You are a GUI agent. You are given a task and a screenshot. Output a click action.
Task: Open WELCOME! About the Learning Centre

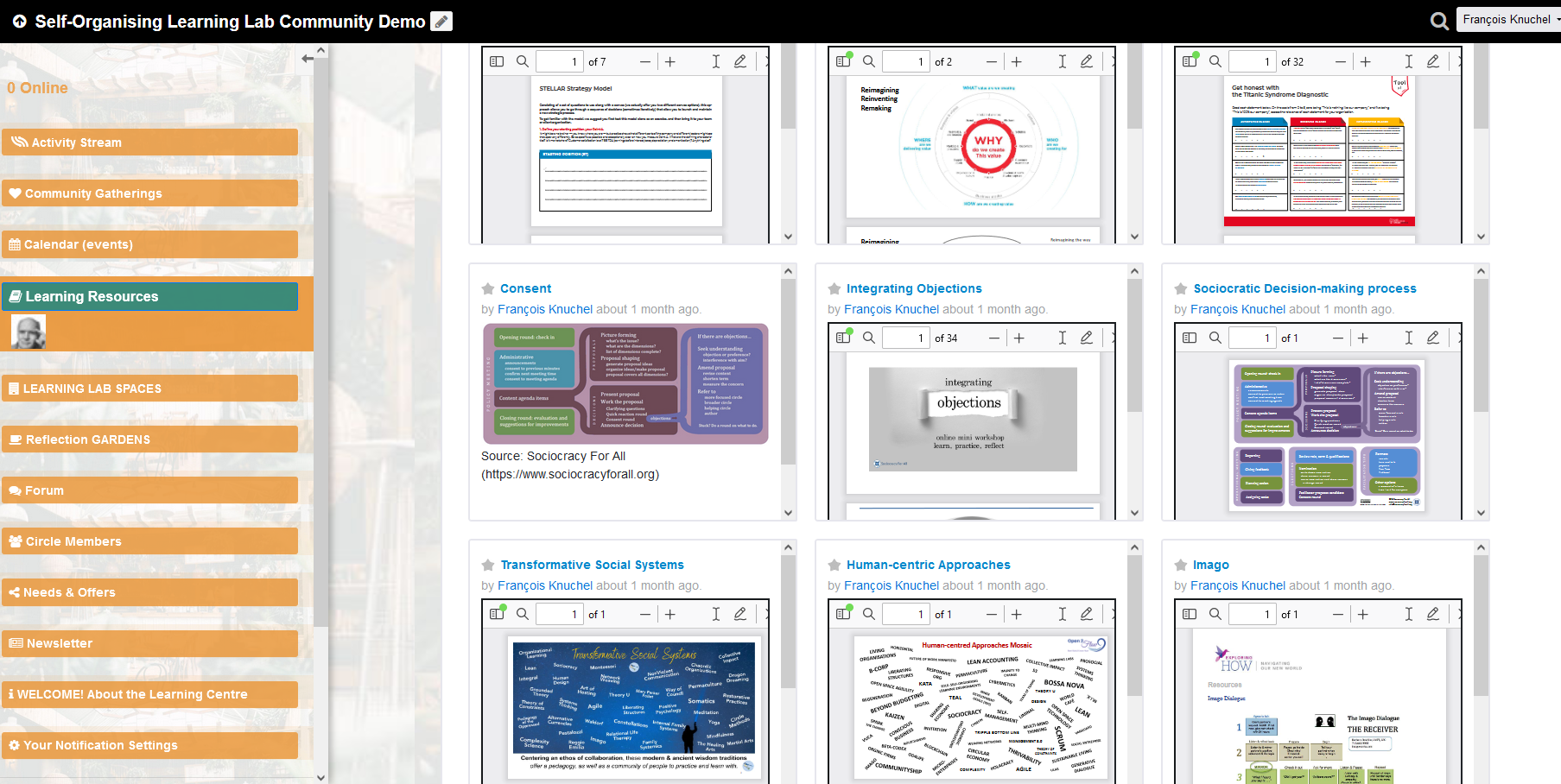pos(150,694)
